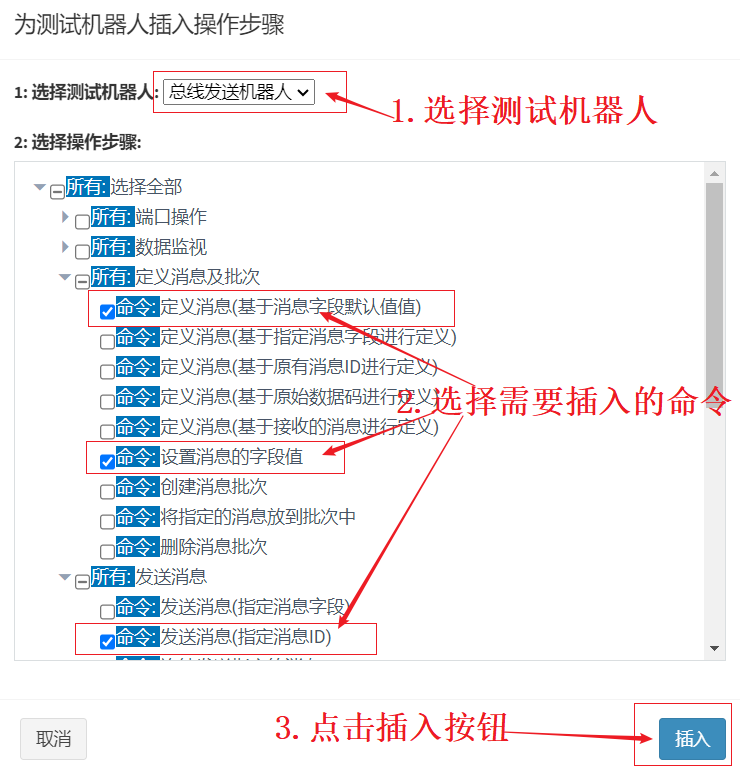Screen dimensions: 740x771
Task: Open the 总线发送机器人 robot dropdown
Action: click(x=239, y=92)
